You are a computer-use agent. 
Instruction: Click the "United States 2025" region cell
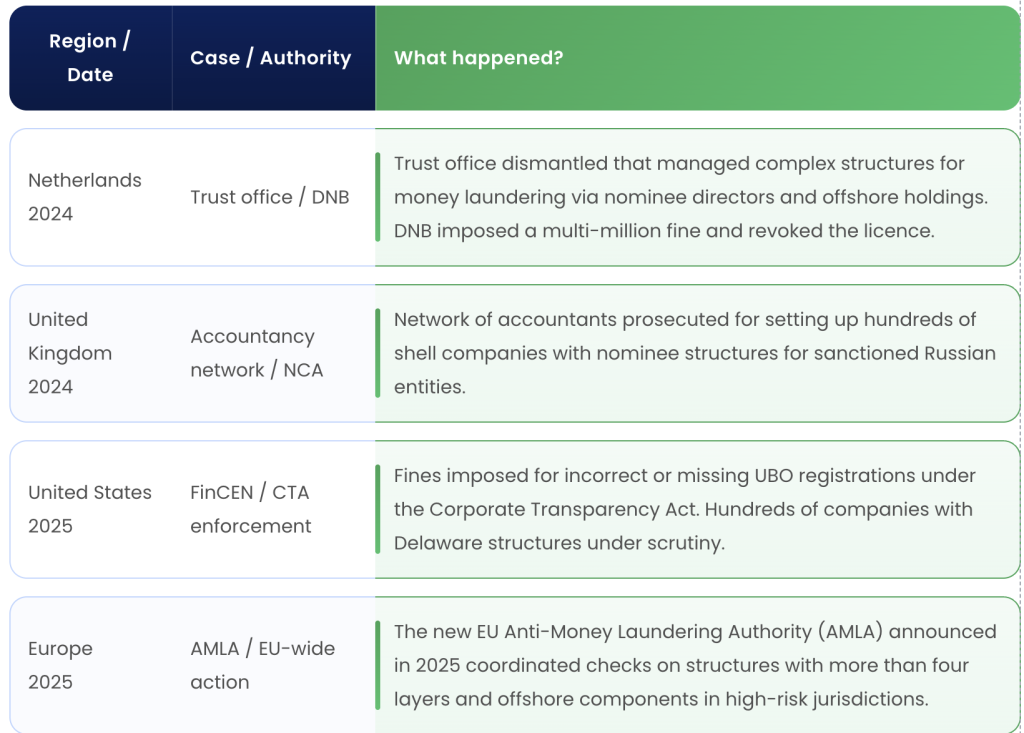90,509
